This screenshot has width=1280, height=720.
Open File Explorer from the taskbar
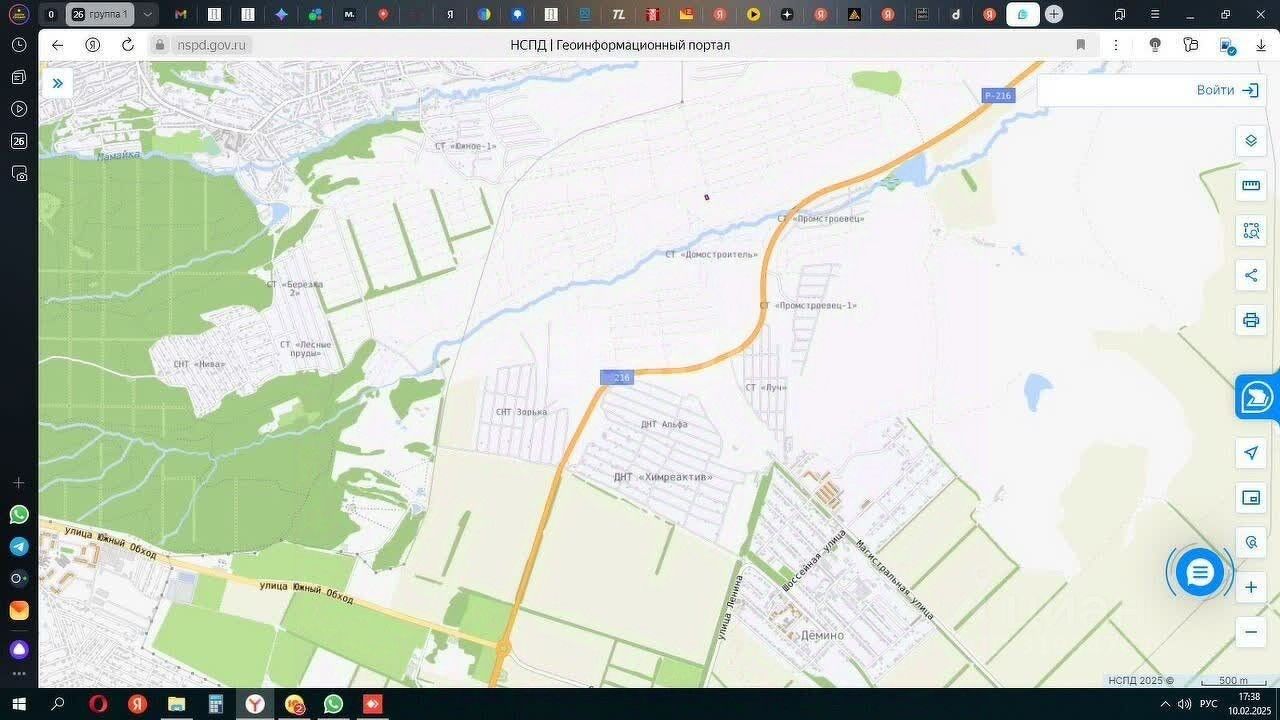tap(176, 704)
